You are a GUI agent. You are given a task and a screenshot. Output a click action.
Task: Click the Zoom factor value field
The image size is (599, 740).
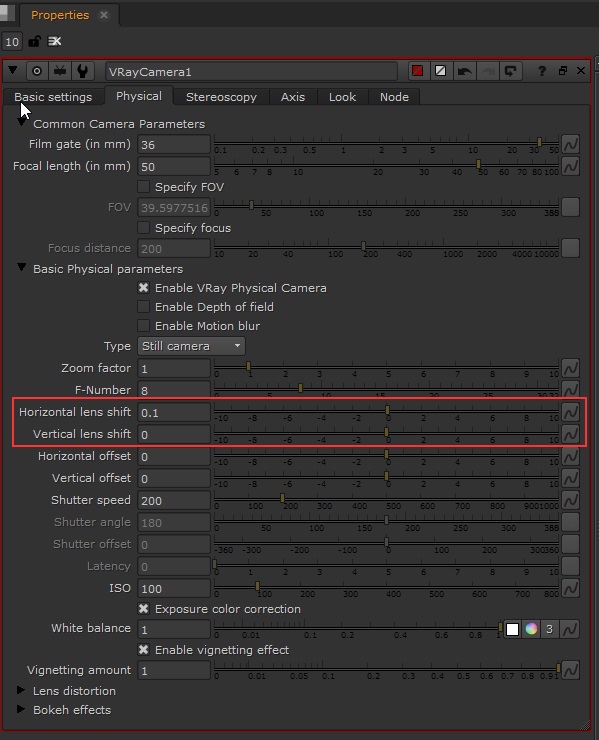tap(174, 369)
